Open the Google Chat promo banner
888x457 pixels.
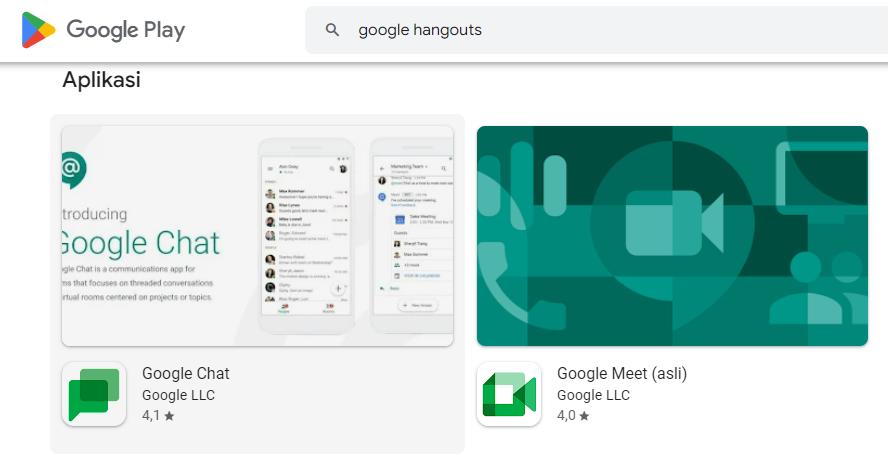point(258,236)
